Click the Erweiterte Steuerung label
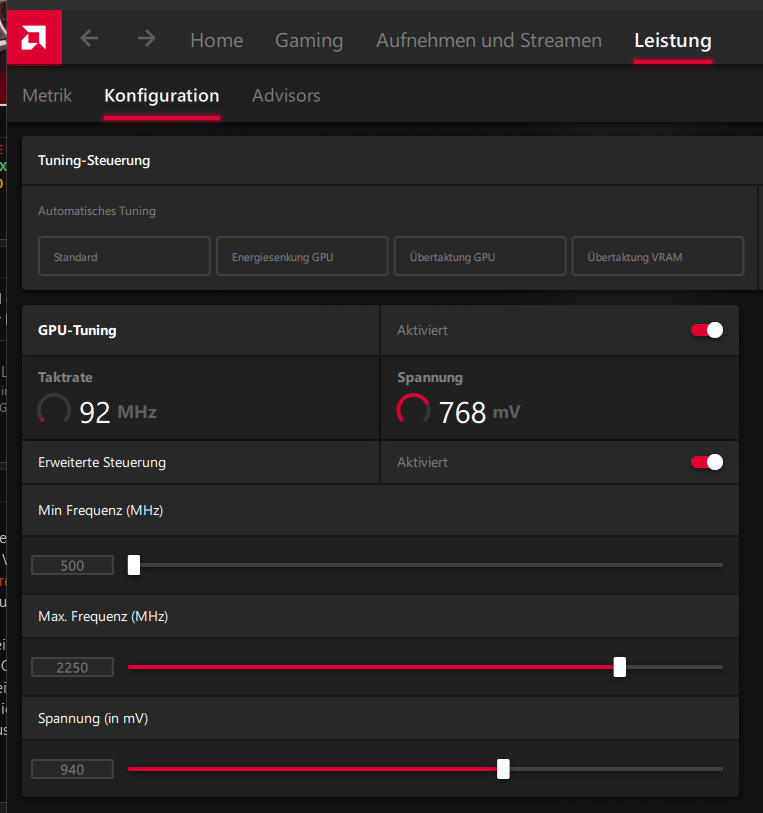This screenshot has height=813, width=763. [x=102, y=462]
